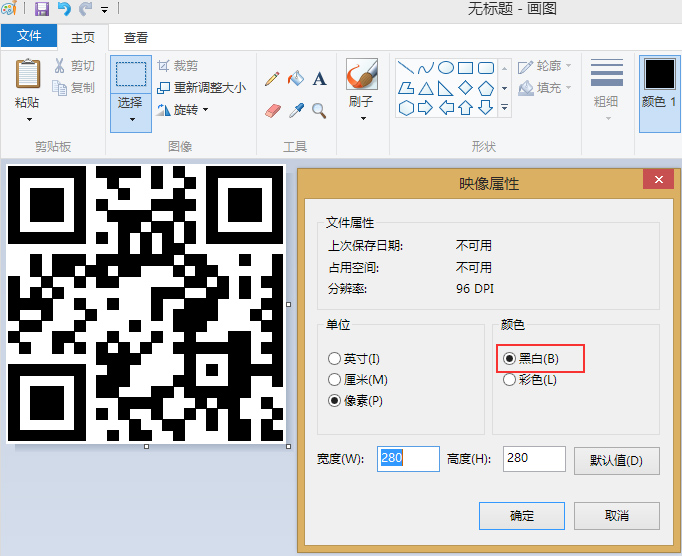Select the Pencil tool
This screenshot has width=682, height=556.
tap(272, 79)
